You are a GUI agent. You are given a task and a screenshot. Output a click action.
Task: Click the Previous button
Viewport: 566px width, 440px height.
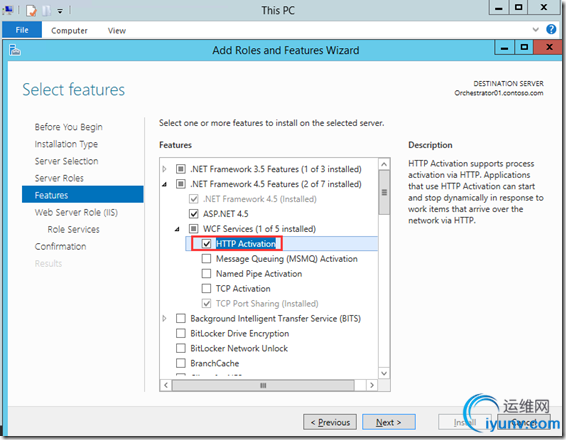point(330,422)
